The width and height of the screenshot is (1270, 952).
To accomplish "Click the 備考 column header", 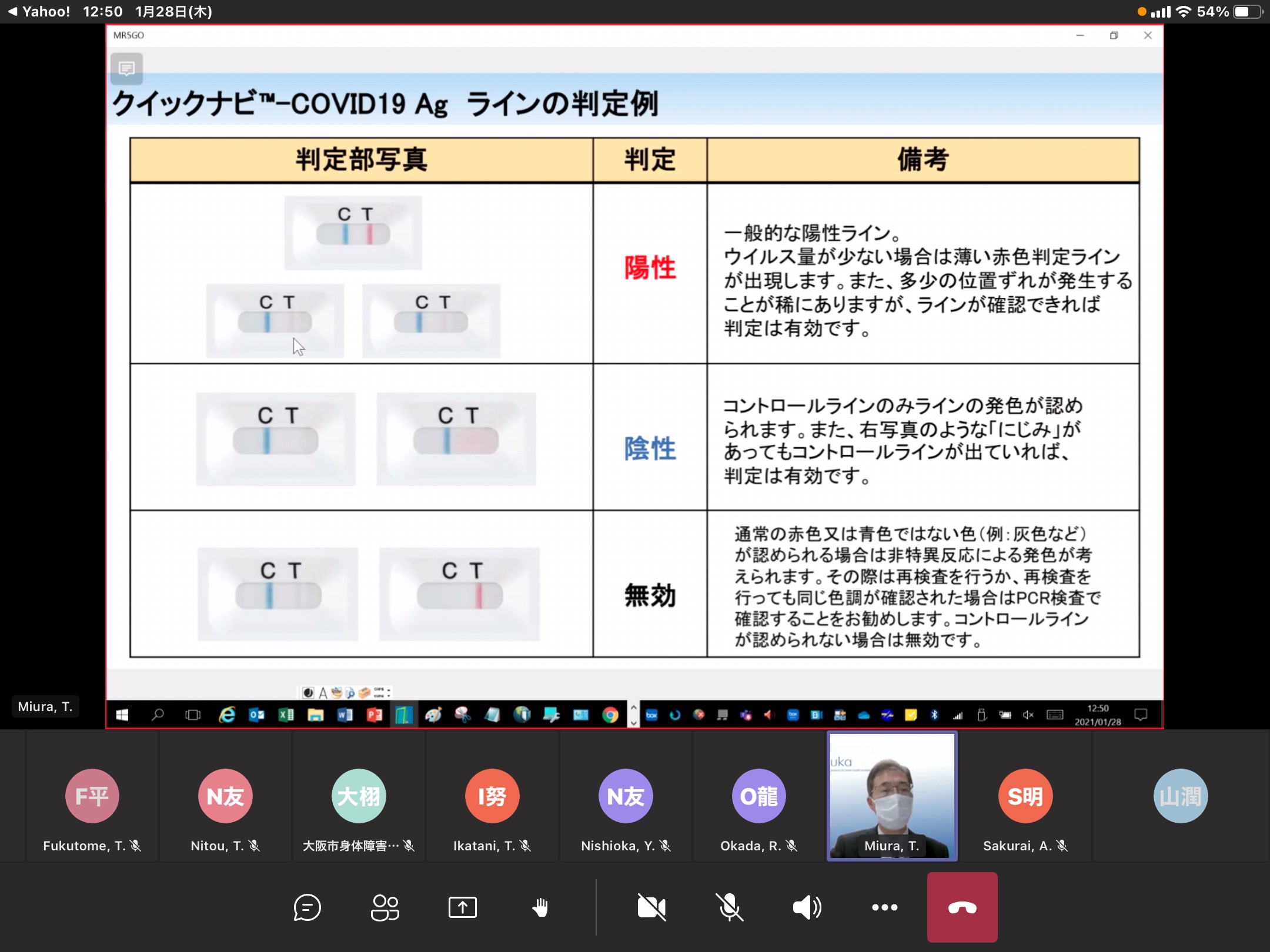I will coord(923,159).
